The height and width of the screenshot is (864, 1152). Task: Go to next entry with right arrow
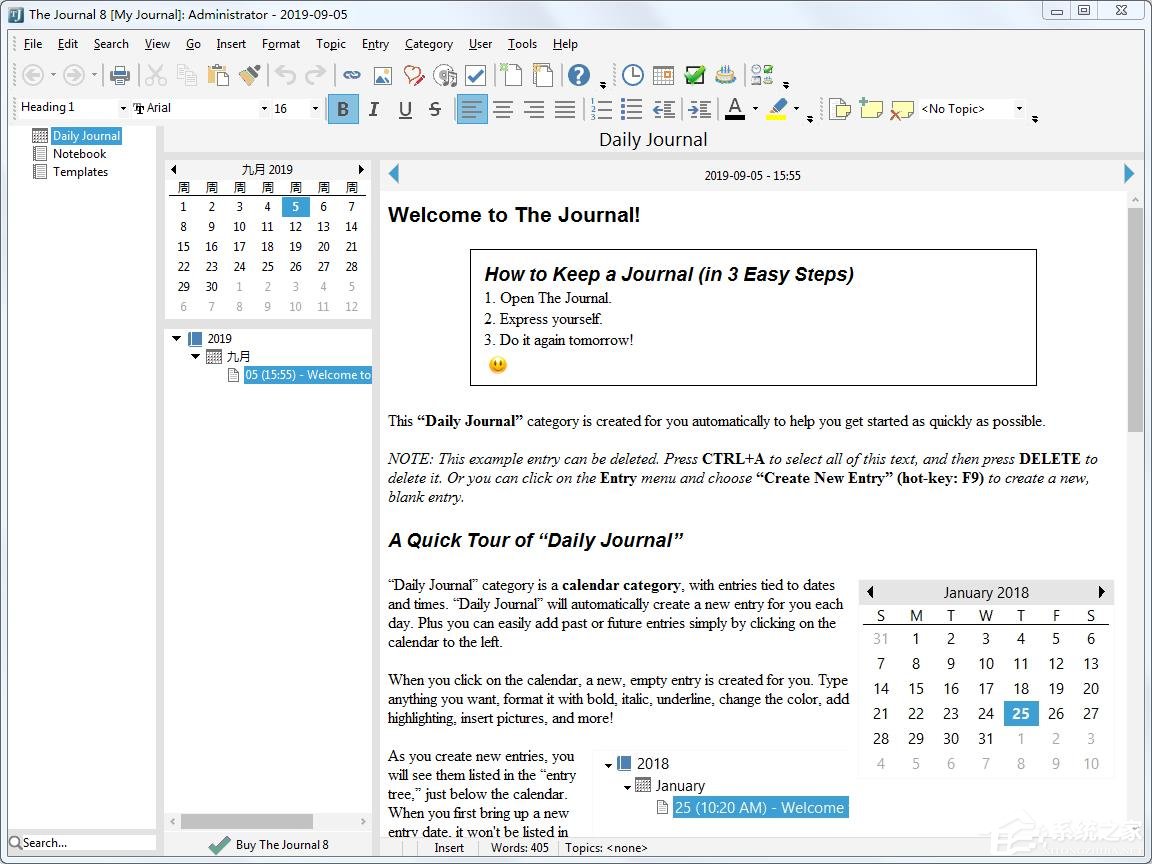1129,174
